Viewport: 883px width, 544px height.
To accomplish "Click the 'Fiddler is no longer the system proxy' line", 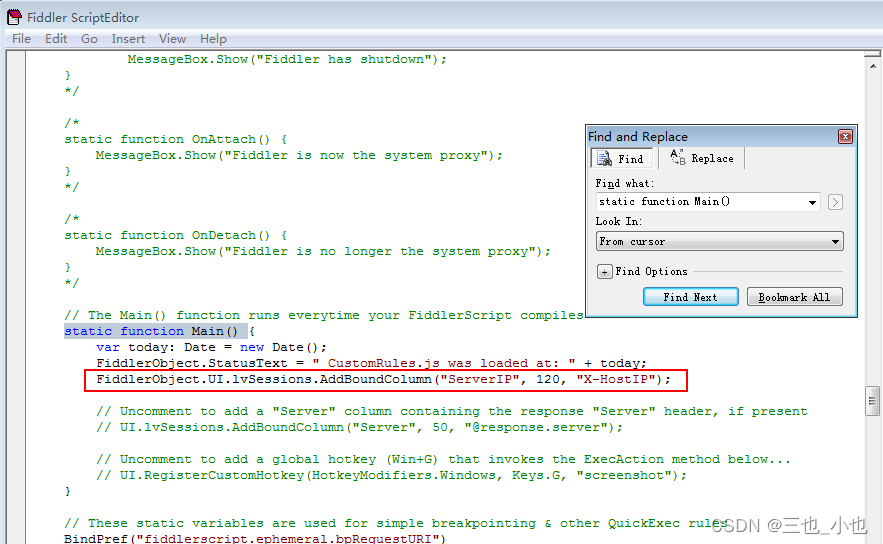I will pos(323,251).
